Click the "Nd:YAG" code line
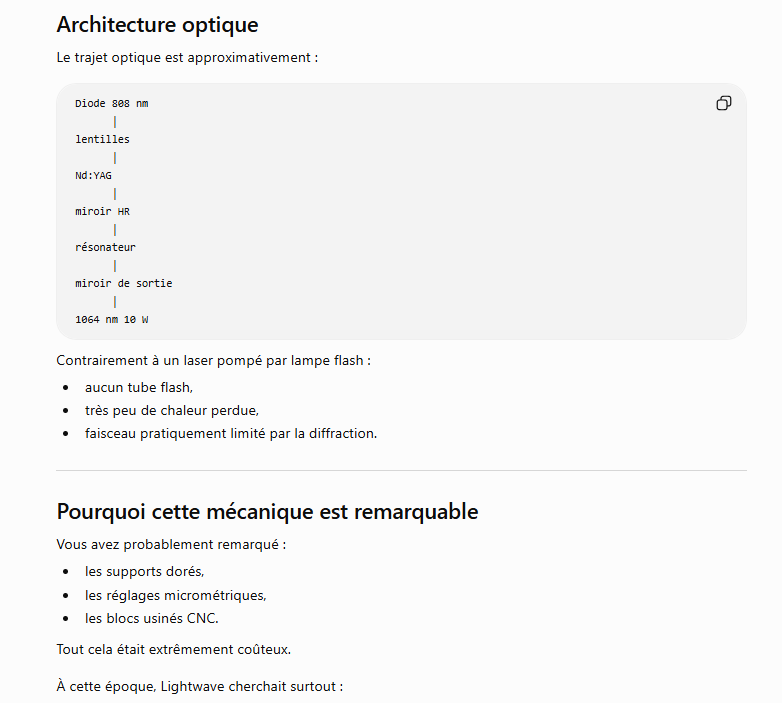 point(93,176)
